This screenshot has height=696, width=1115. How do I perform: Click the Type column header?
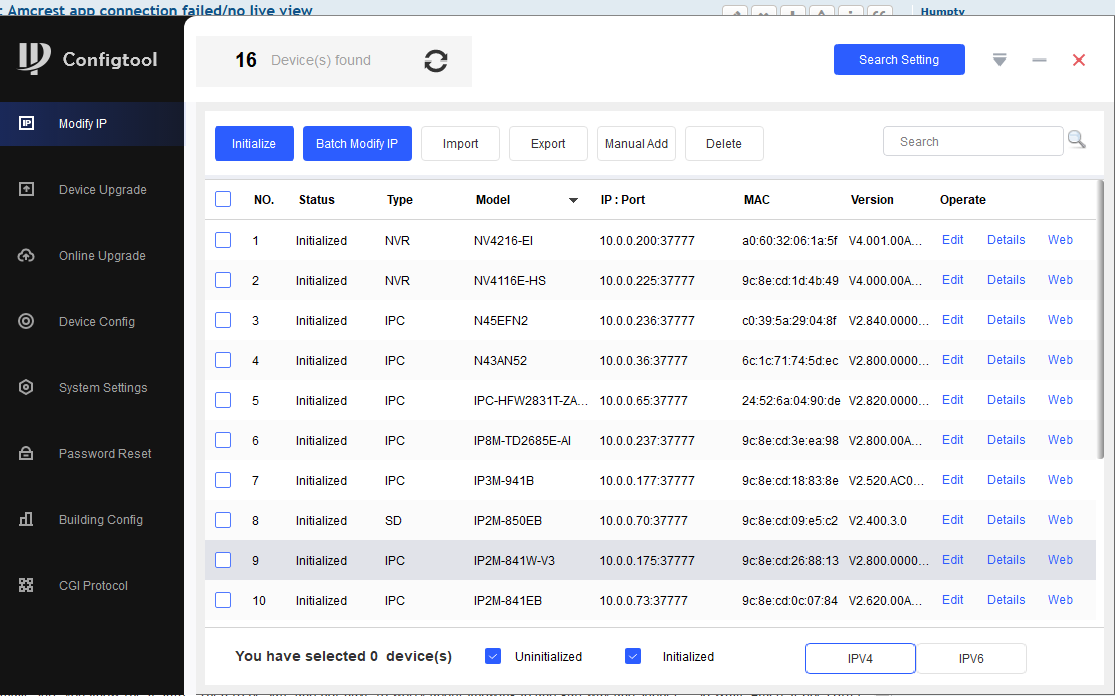[400, 200]
